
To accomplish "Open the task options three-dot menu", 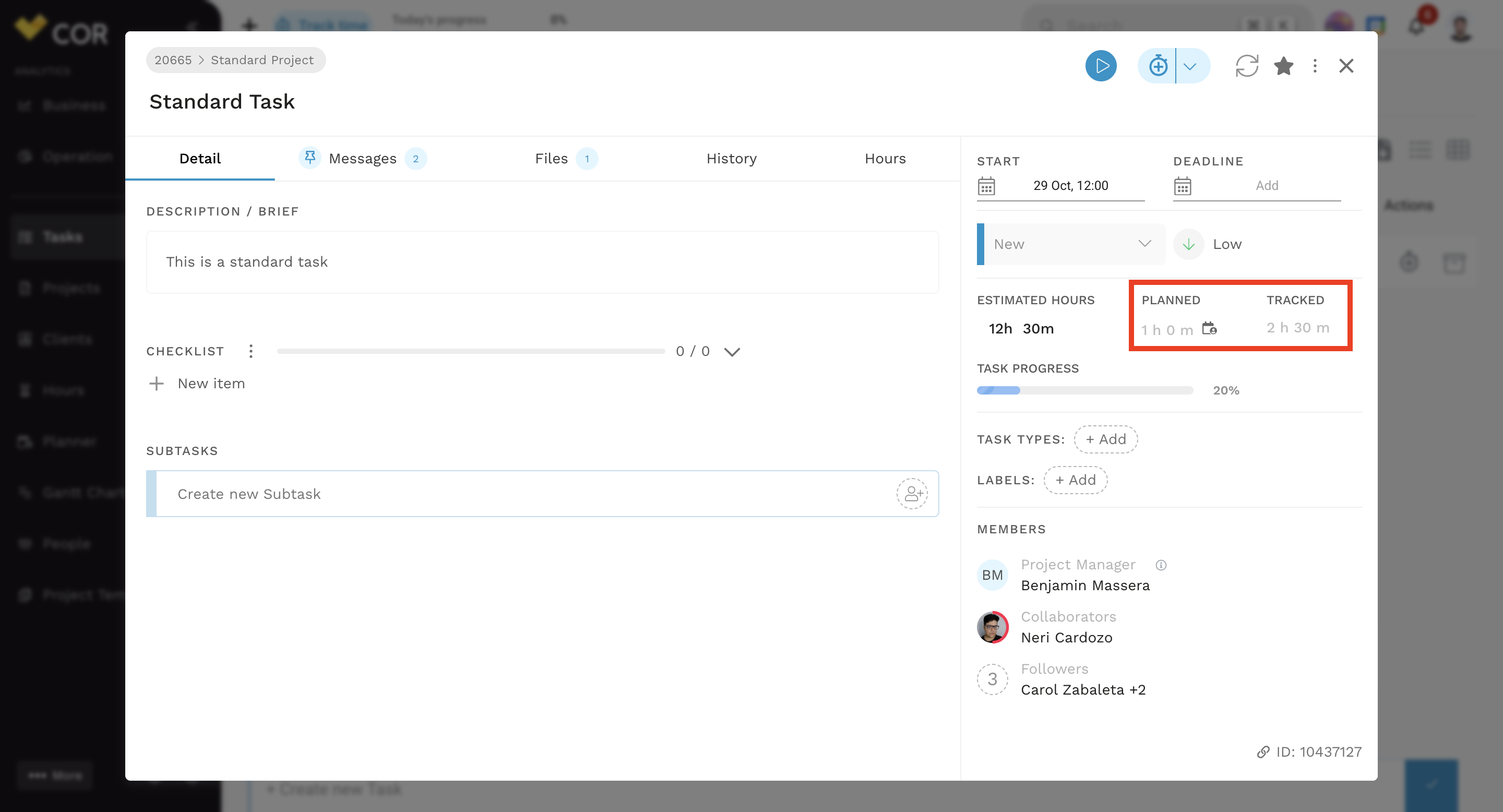I will tap(1315, 66).
